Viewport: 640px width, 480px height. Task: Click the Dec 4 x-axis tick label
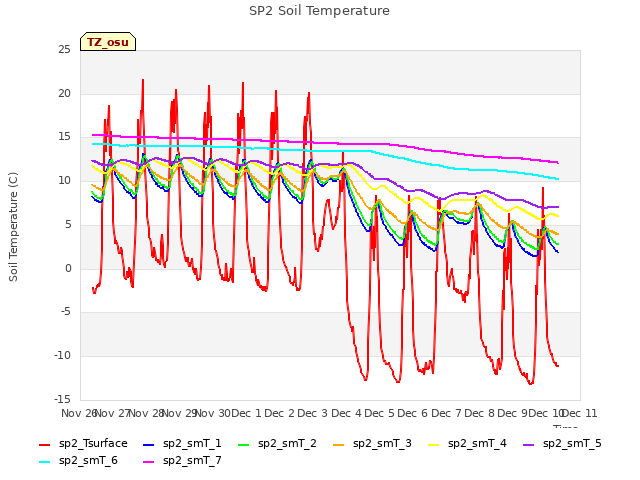[346, 413]
